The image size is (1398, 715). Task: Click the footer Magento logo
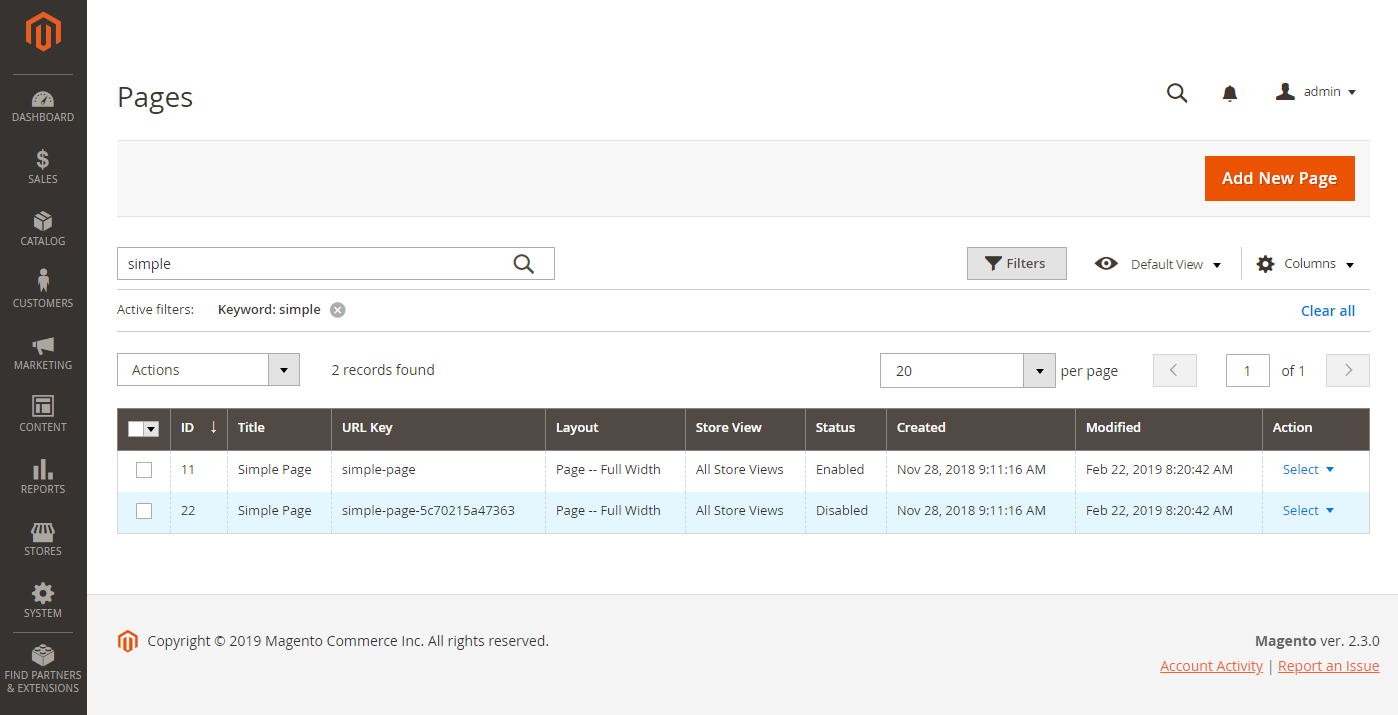click(127, 641)
